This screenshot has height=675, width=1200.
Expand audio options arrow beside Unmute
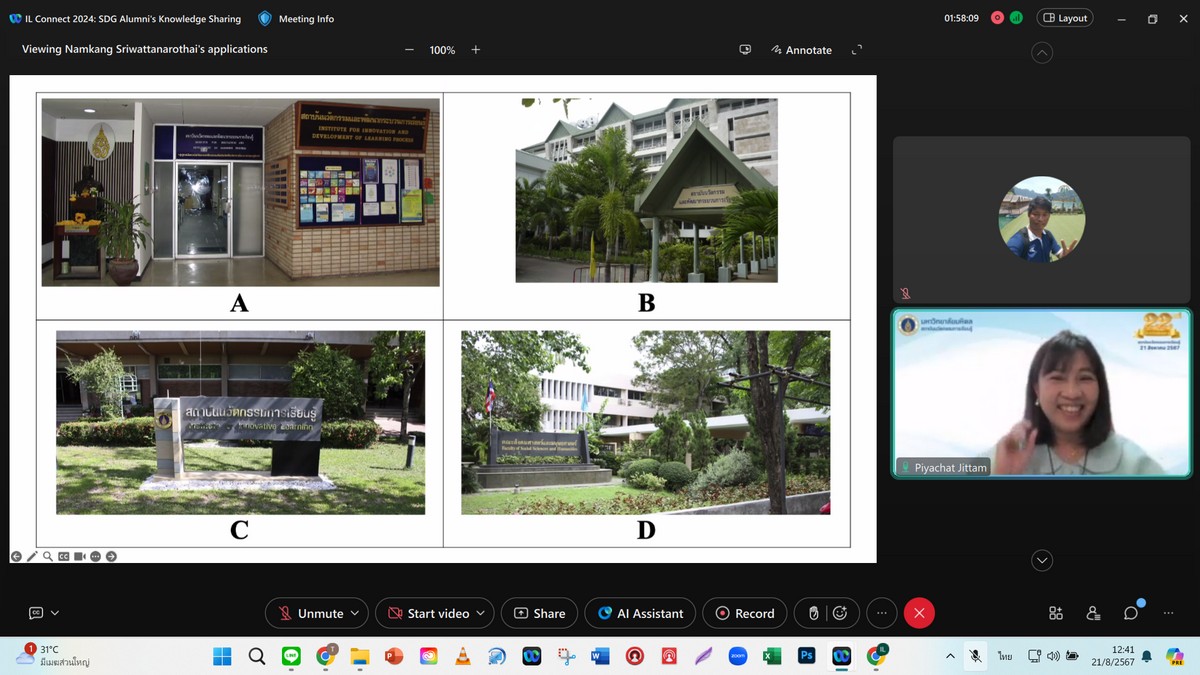pos(357,613)
